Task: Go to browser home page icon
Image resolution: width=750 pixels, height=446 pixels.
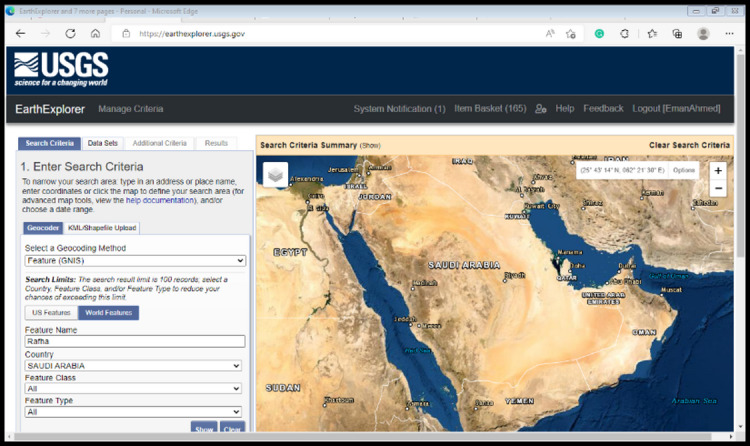Action: coord(96,33)
